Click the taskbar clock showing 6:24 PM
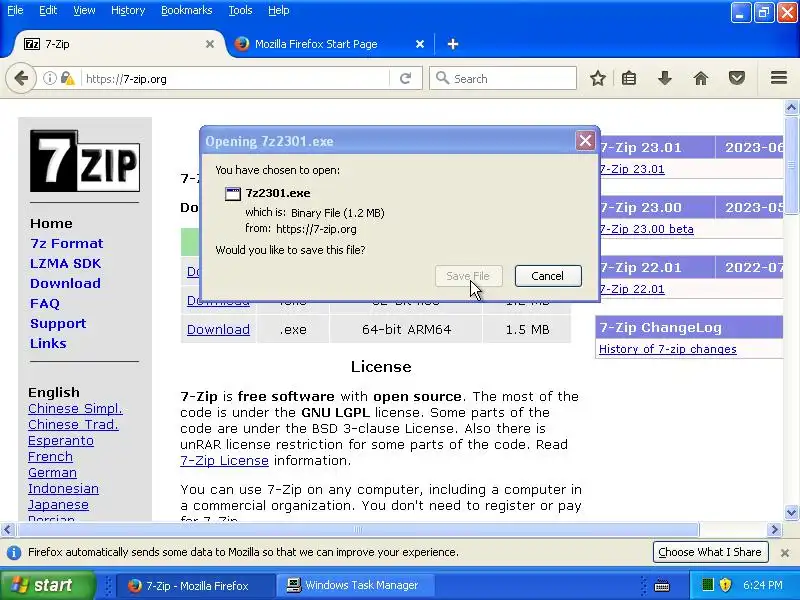 pyautogui.click(x=763, y=585)
